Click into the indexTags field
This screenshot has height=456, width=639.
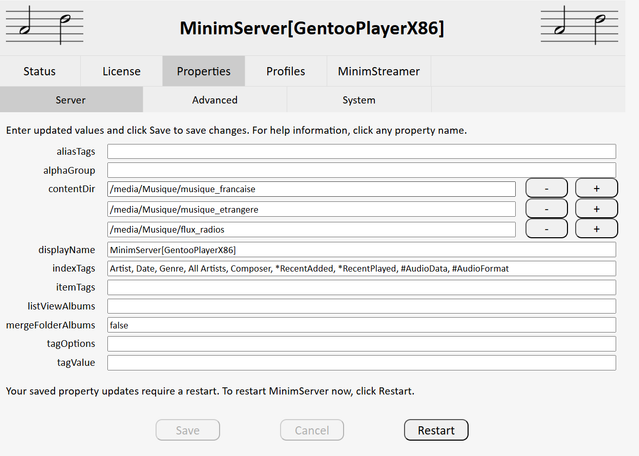click(361, 268)
